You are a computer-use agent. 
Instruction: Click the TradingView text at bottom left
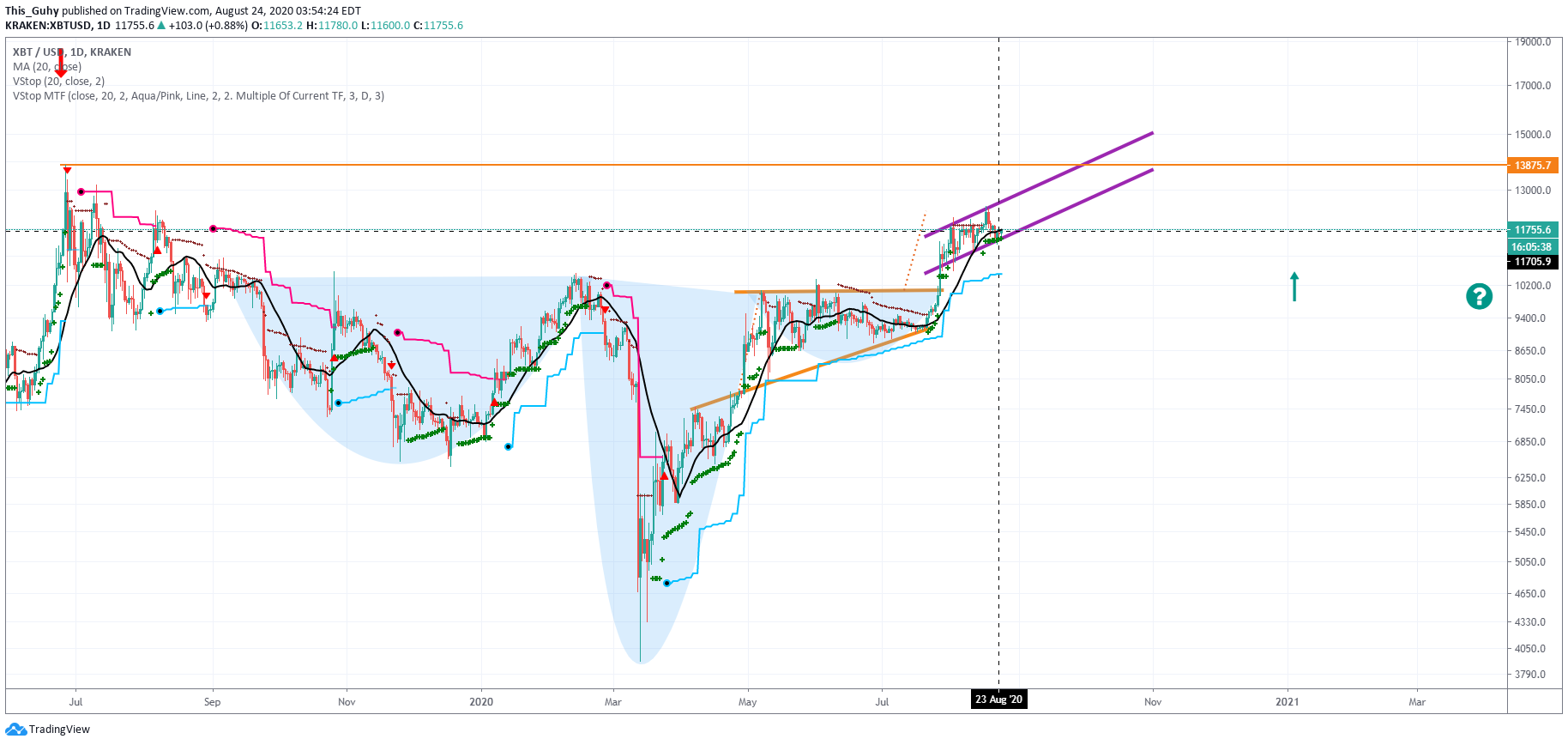[59, 730]
